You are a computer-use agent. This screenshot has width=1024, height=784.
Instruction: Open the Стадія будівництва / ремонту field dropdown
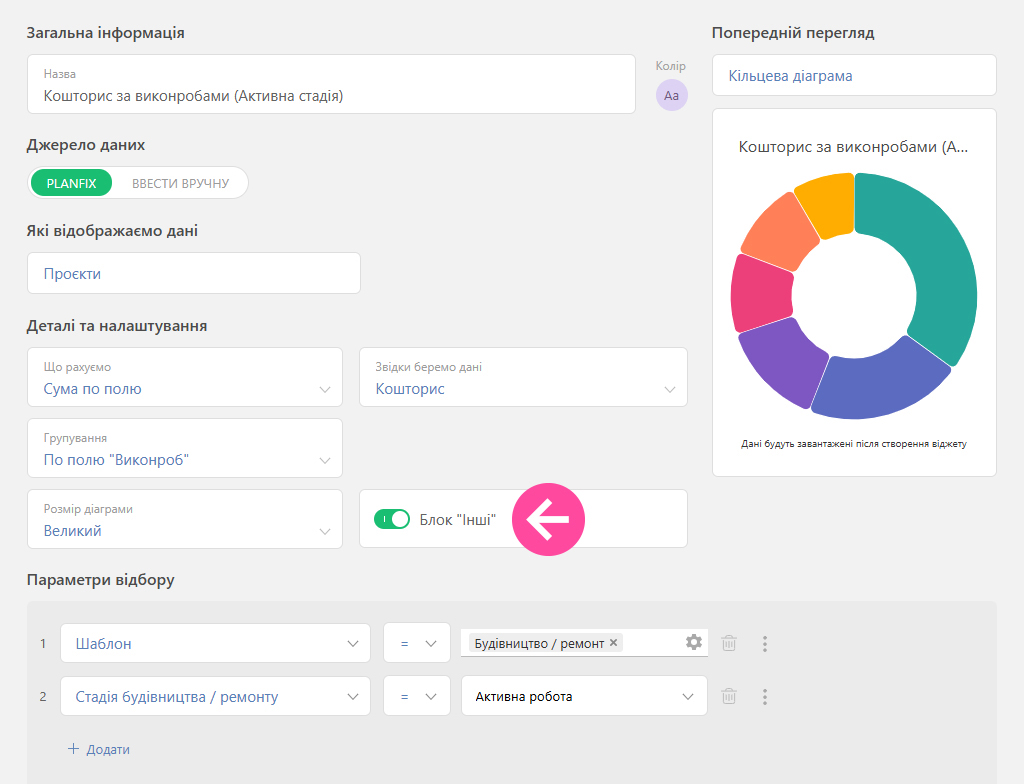pyautogui.click(x=216, y=696)
